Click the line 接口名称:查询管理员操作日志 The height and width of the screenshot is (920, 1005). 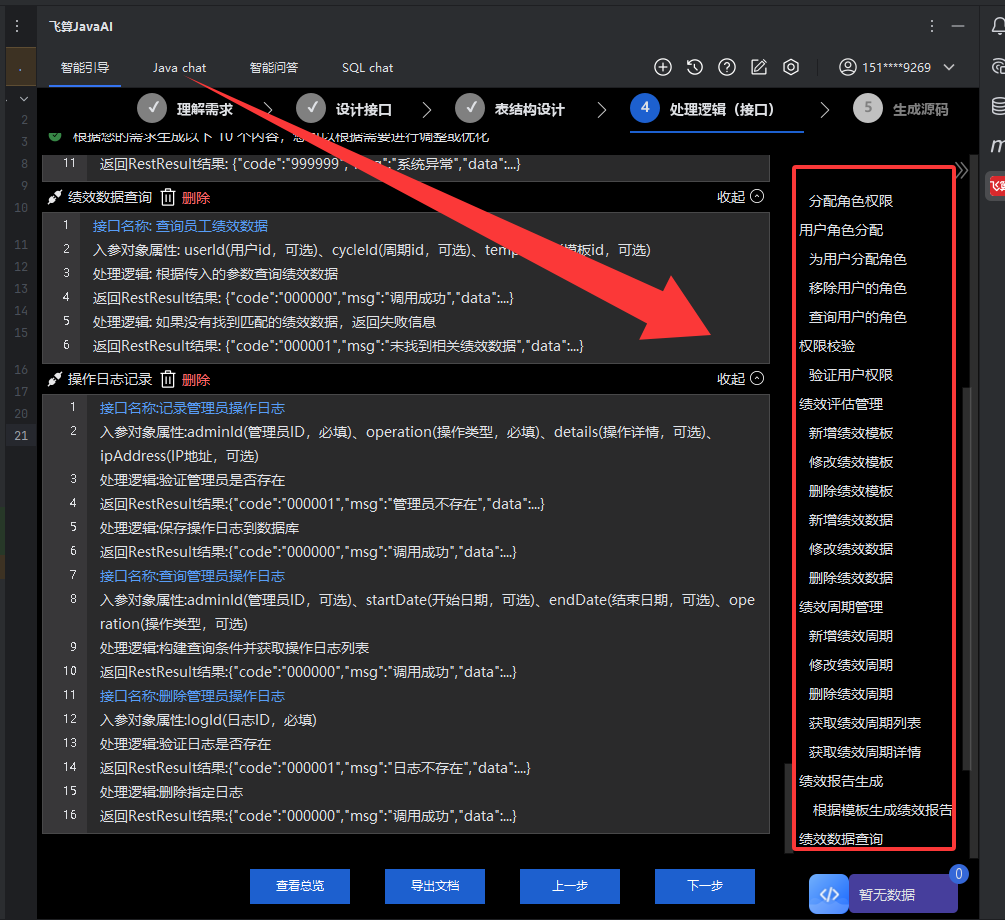(x=192, y=576)
